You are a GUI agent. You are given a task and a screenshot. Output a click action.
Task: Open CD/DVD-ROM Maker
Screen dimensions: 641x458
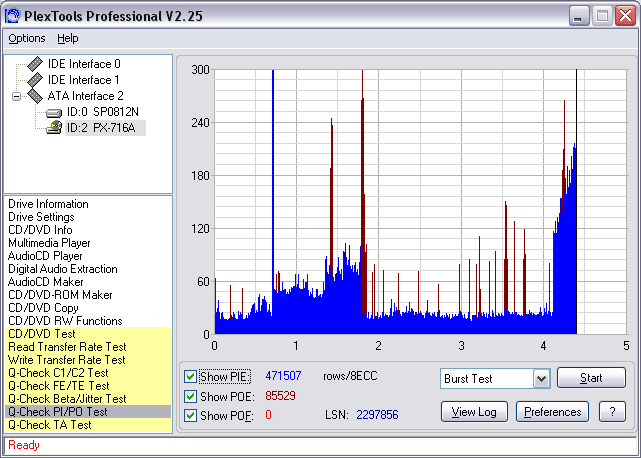pos(60,295)
